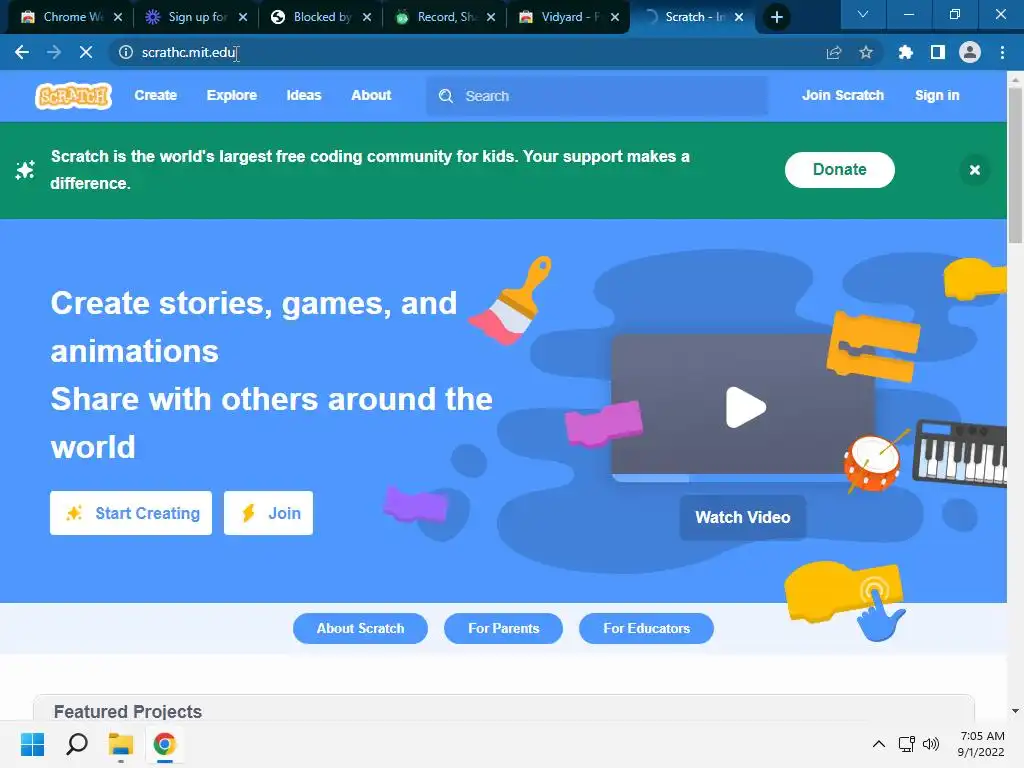Click the sparkle icon in donation banner

coord(25,170)
